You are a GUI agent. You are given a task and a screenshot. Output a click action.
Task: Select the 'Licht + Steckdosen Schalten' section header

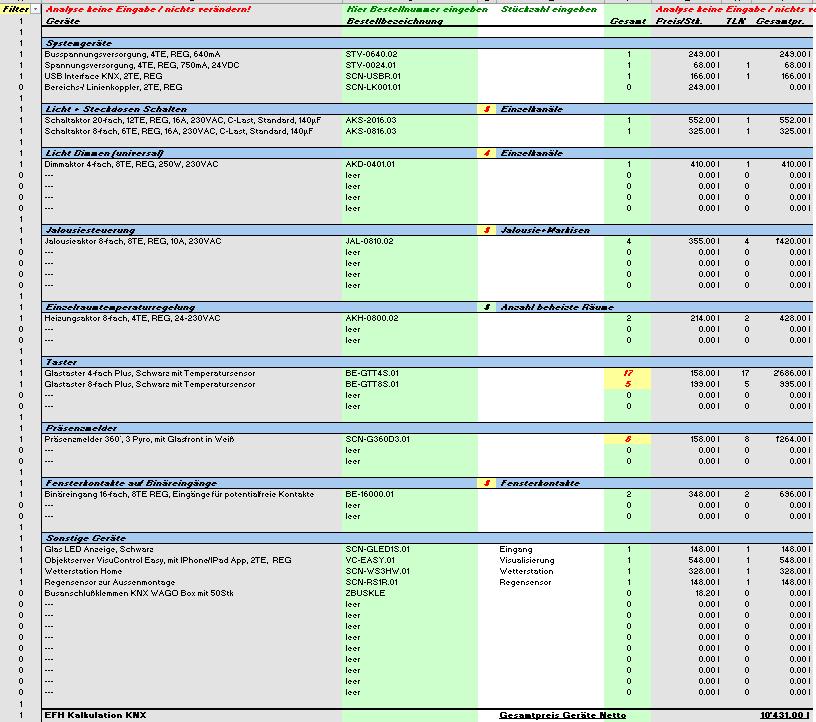tap(116, 109)
